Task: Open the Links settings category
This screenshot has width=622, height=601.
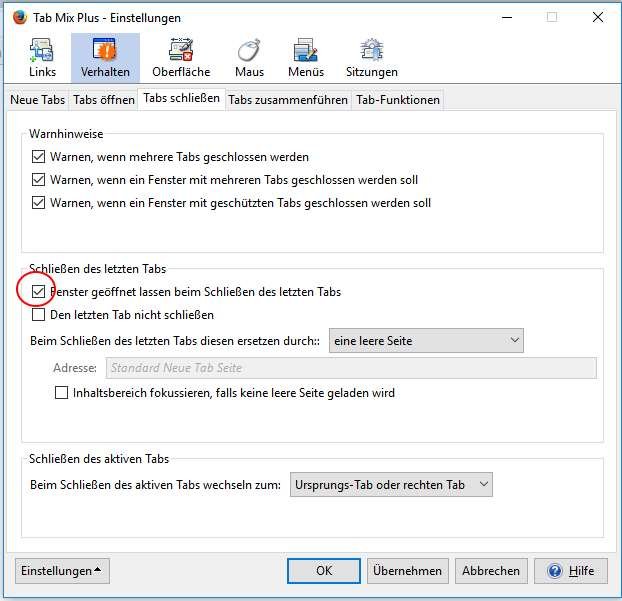Action: coord(42,58)
